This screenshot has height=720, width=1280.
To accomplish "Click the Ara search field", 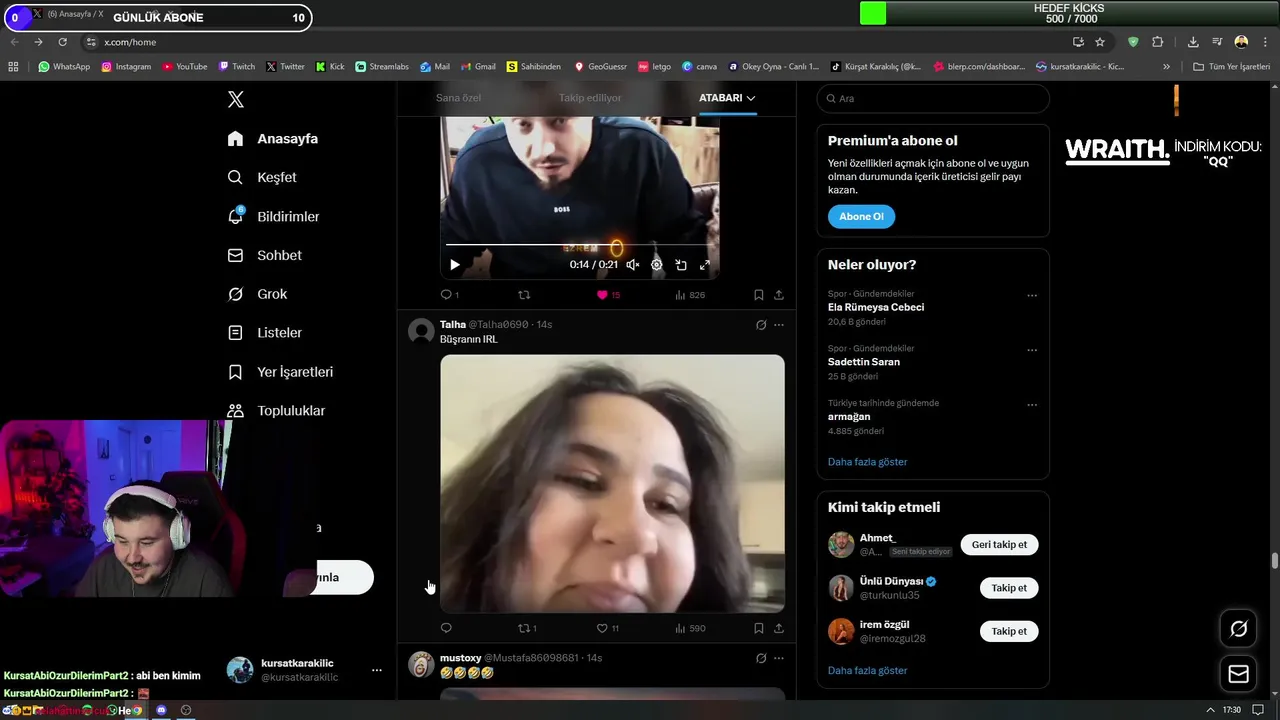I will click(x=933, y=98).
